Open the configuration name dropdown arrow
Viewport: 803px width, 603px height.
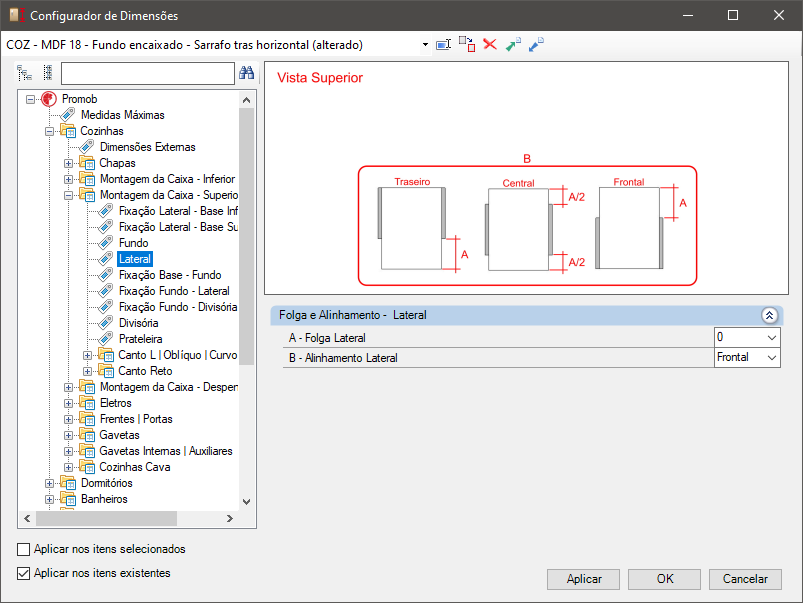425,45
